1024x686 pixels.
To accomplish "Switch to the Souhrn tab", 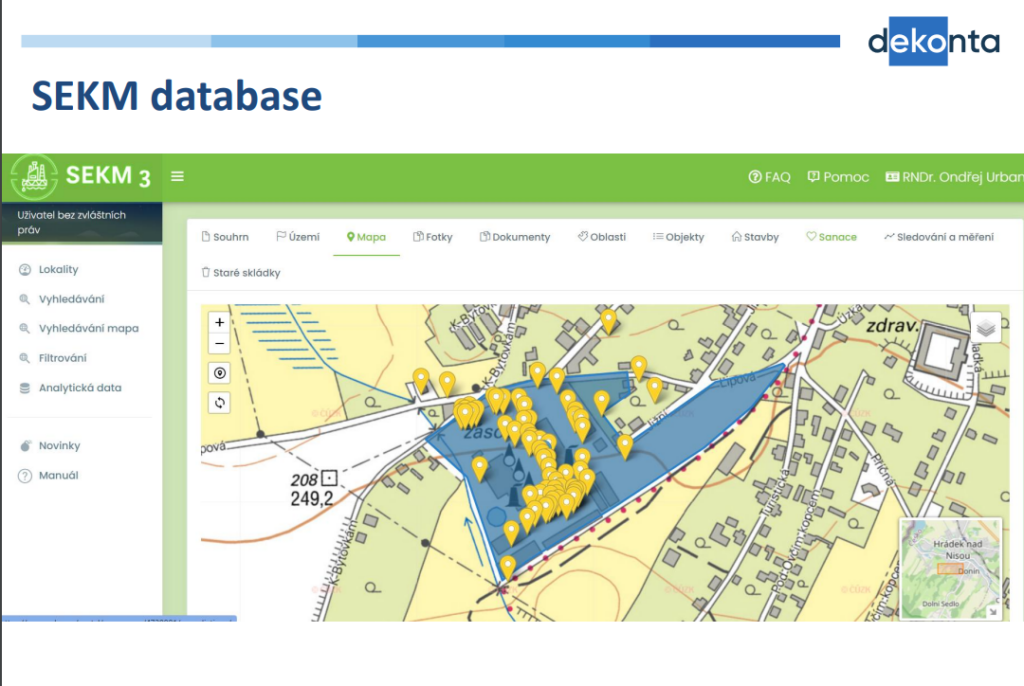I will pos(225,237).
